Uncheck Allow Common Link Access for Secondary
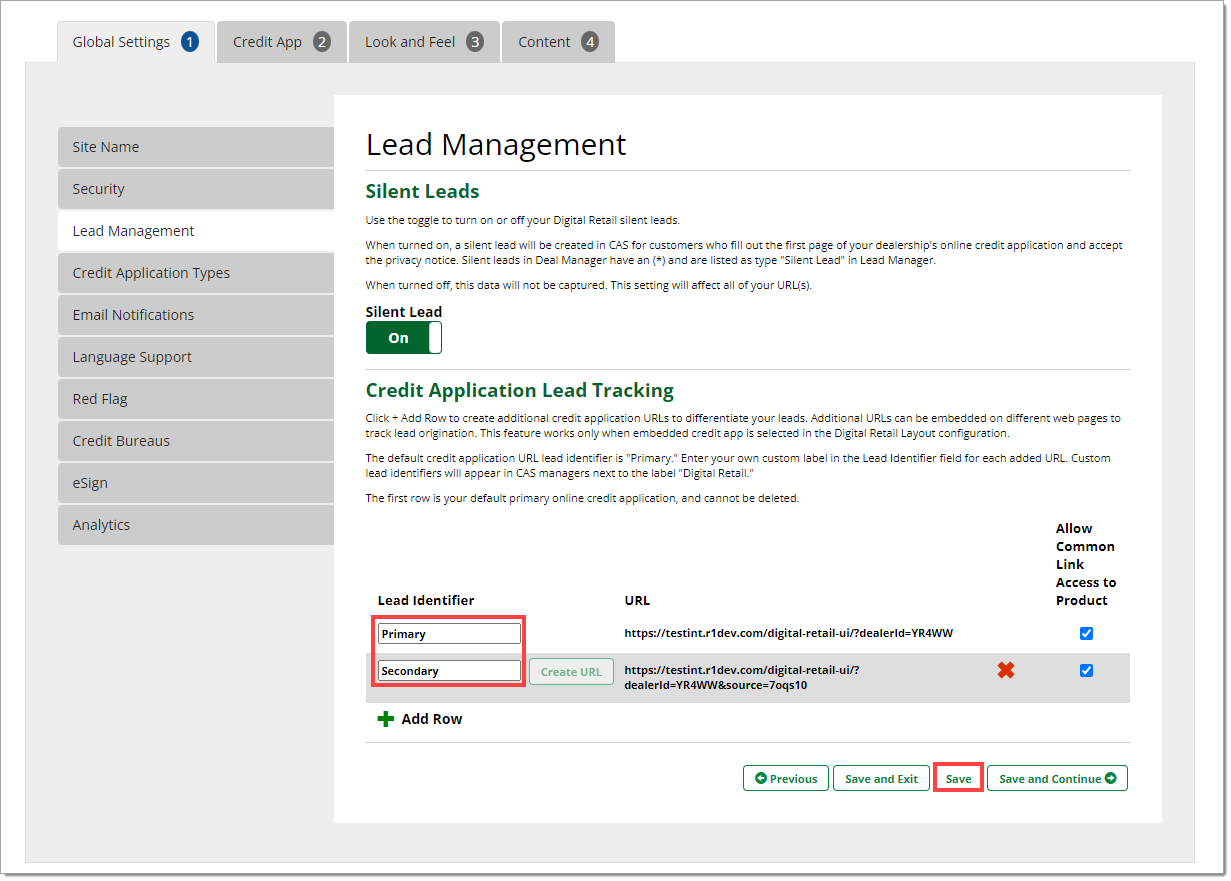Screen dimensions: 1231x881 tap(1087, 670)
